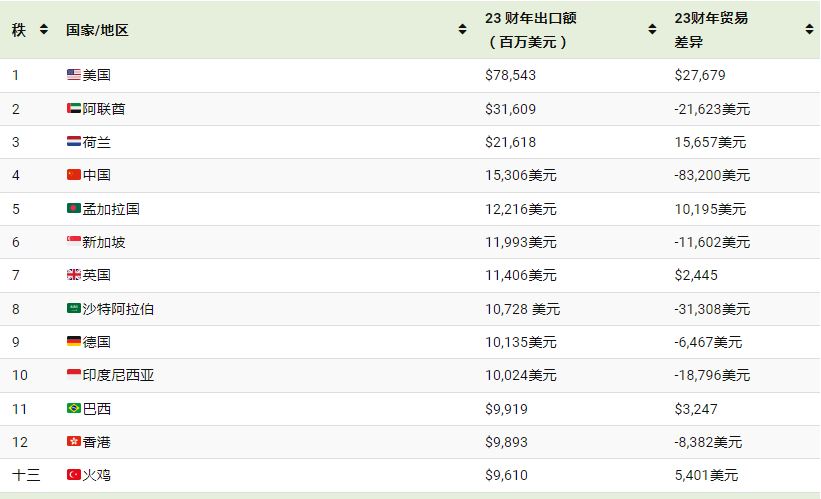Click the Brazil flag icon
The image size is (821, 499).
tap(73, 408)
